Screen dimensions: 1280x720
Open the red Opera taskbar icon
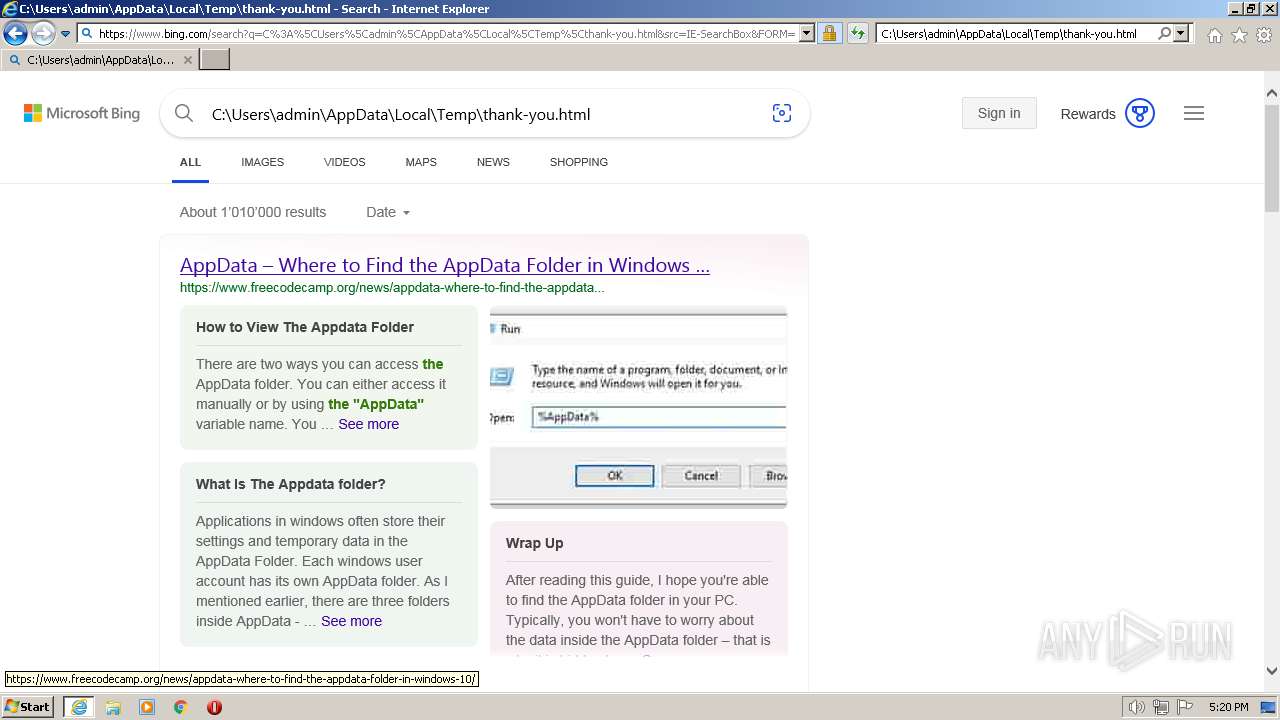coord(214,707)
